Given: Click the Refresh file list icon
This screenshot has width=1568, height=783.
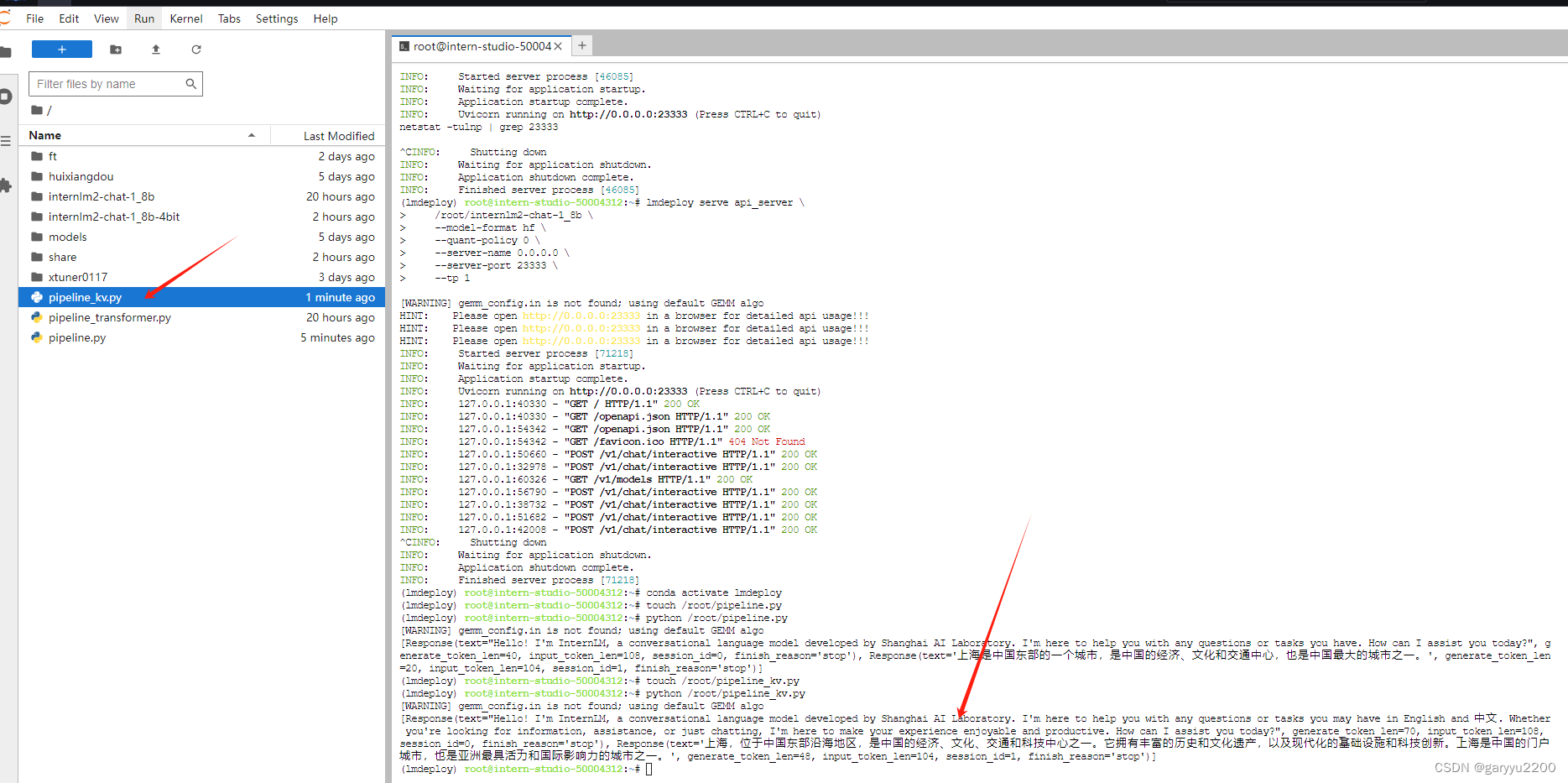Looking at the screenshot, I should click(196, 50).
